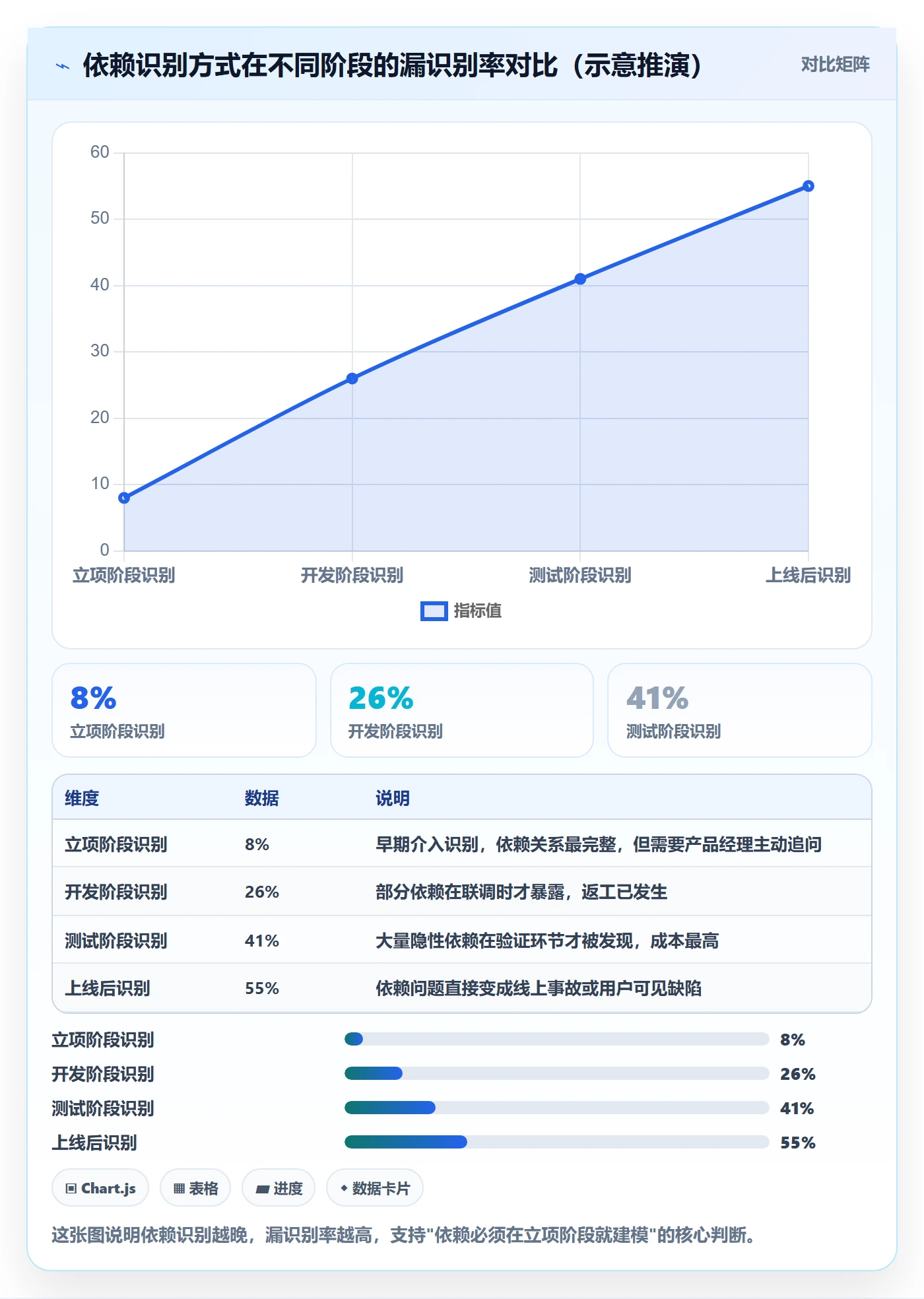Click description 依赖问题直接变成线上事故或用户可见缺陷
Image resolution: width=924 pixels, height=1299 pixels.
539,988
